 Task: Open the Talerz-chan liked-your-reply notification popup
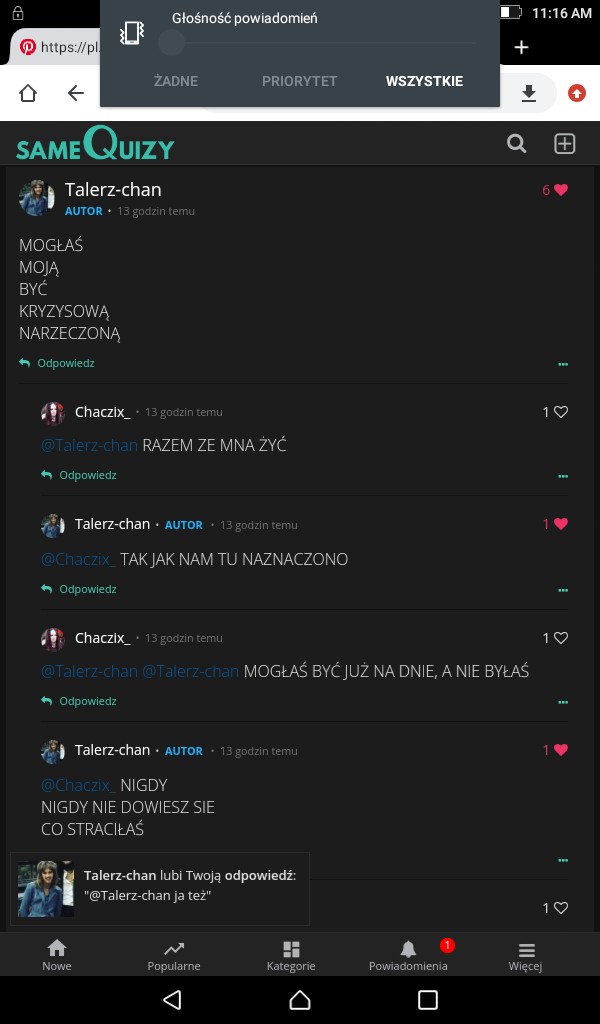point(160,888)
